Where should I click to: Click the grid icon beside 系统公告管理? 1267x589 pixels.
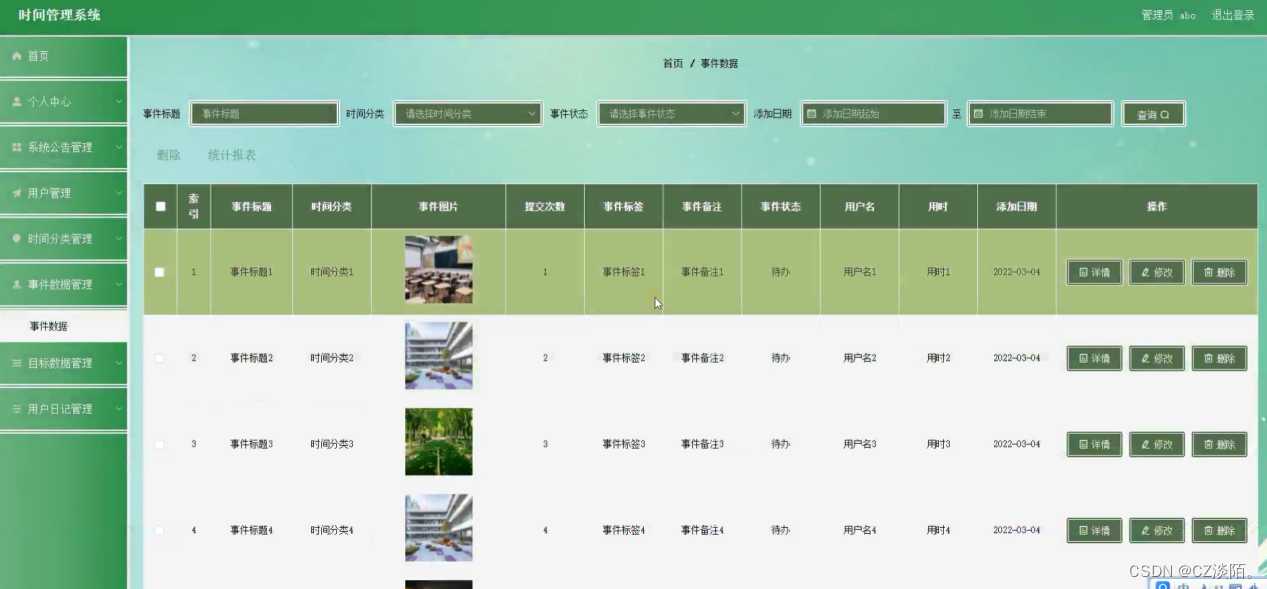coord(17,147)
